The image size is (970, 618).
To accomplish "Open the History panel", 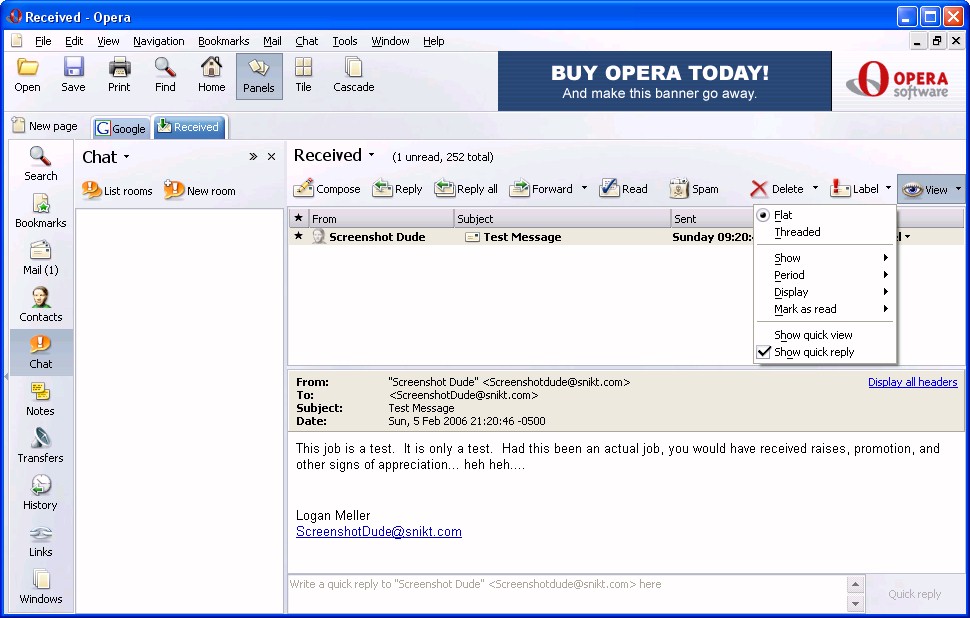I will pos(40,492).
